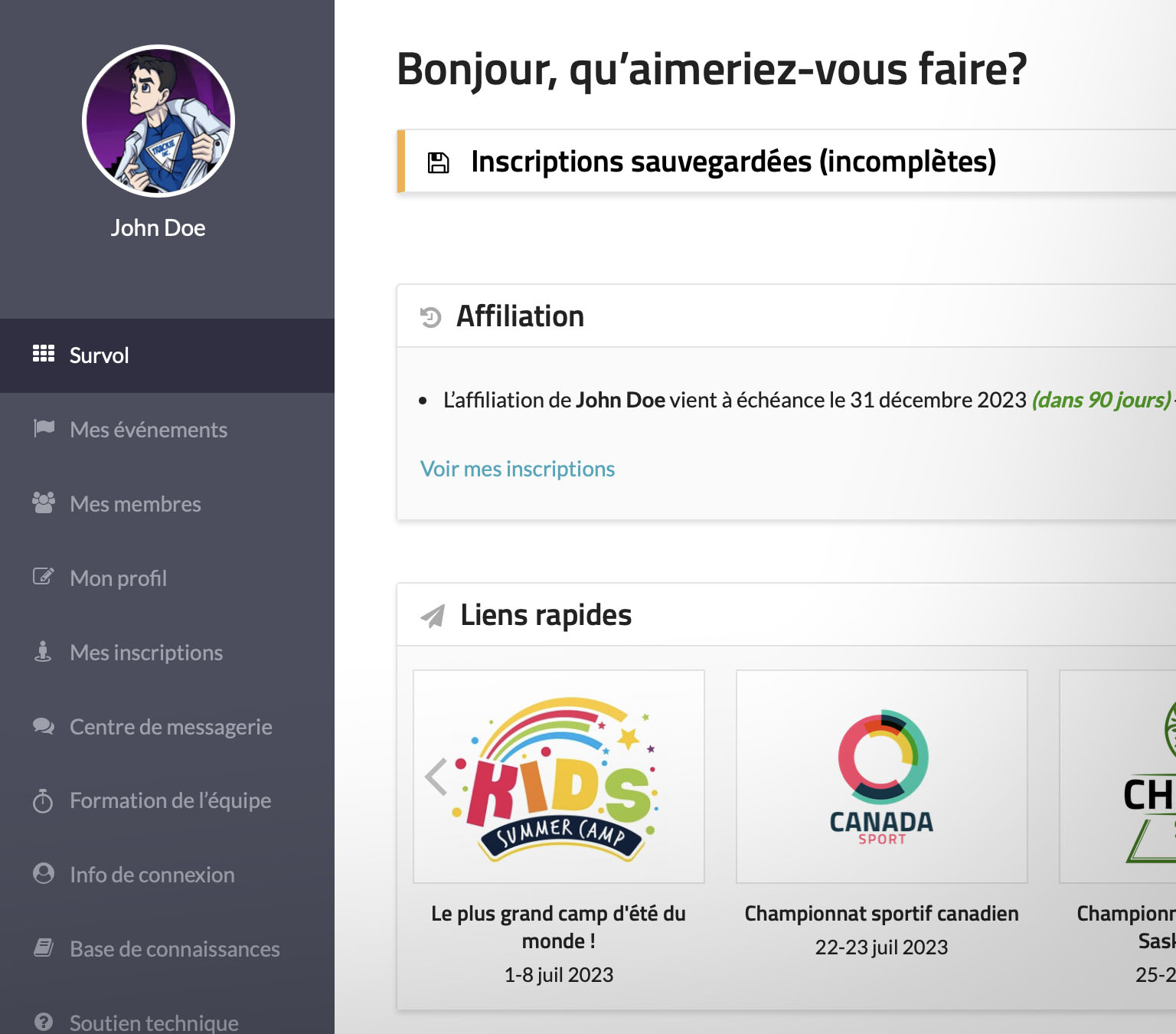Screen dimensions: 1176x1034
Task: Click the user circle icon for Info de connexion
Action: click(44, 874)
